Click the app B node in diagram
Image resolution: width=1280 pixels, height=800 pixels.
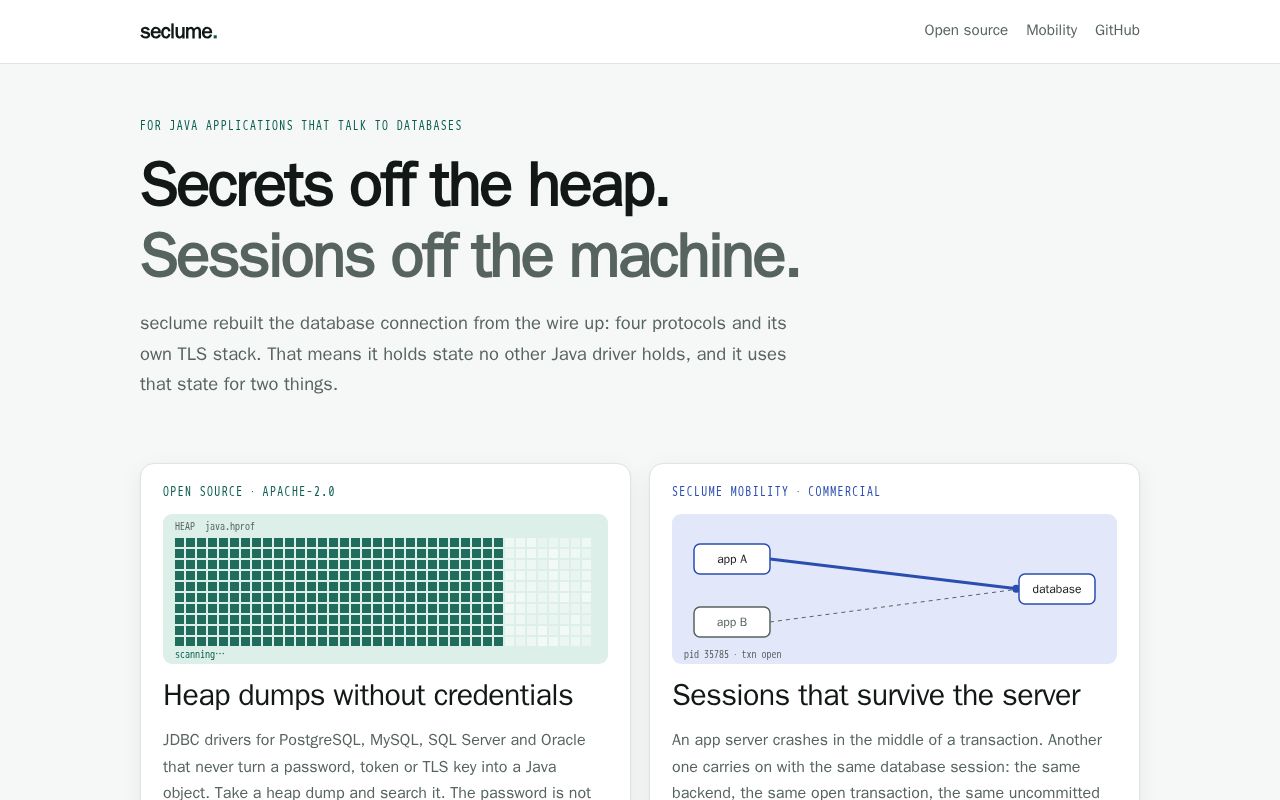tap(732, 622)
